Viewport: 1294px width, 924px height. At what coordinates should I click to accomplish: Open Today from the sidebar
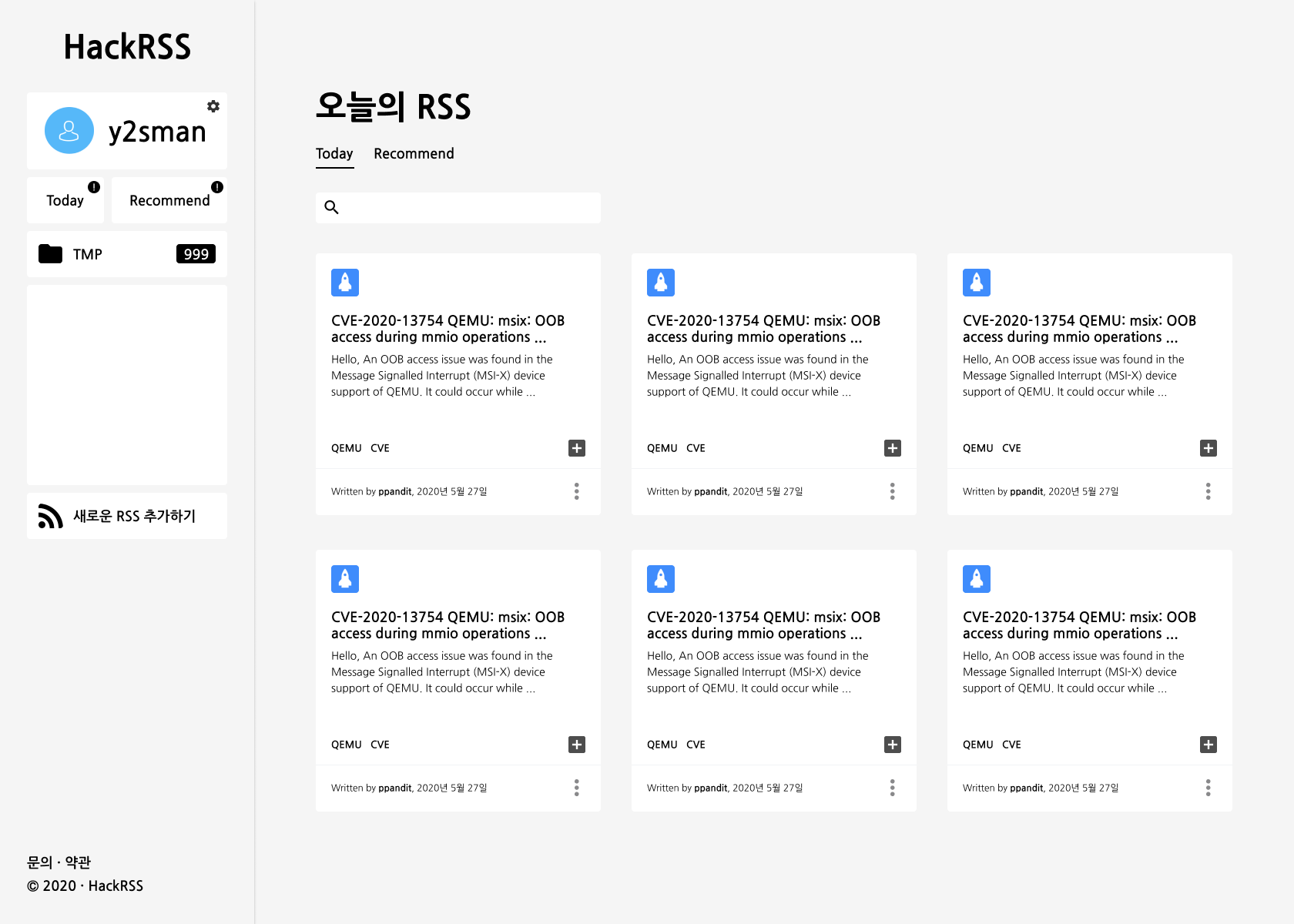[65, 200]
